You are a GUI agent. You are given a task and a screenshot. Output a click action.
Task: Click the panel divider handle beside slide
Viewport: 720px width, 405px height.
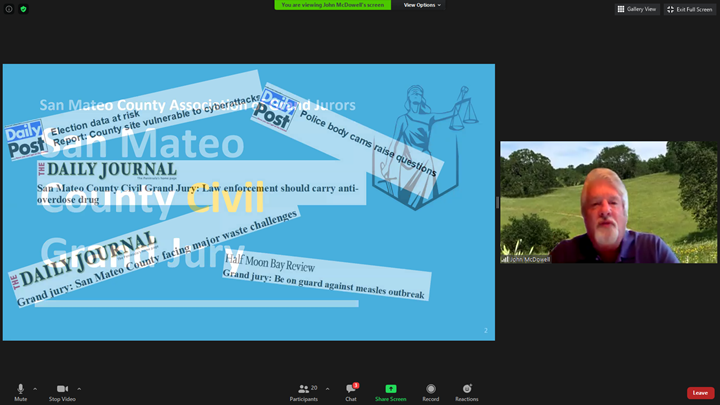(x=497, y=202)
